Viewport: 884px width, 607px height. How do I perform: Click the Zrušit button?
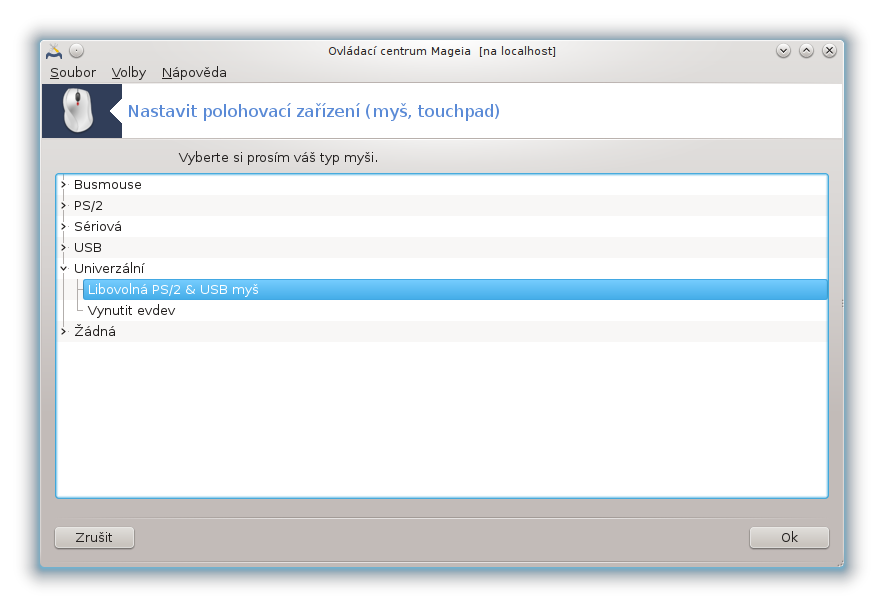click(94, 537)
